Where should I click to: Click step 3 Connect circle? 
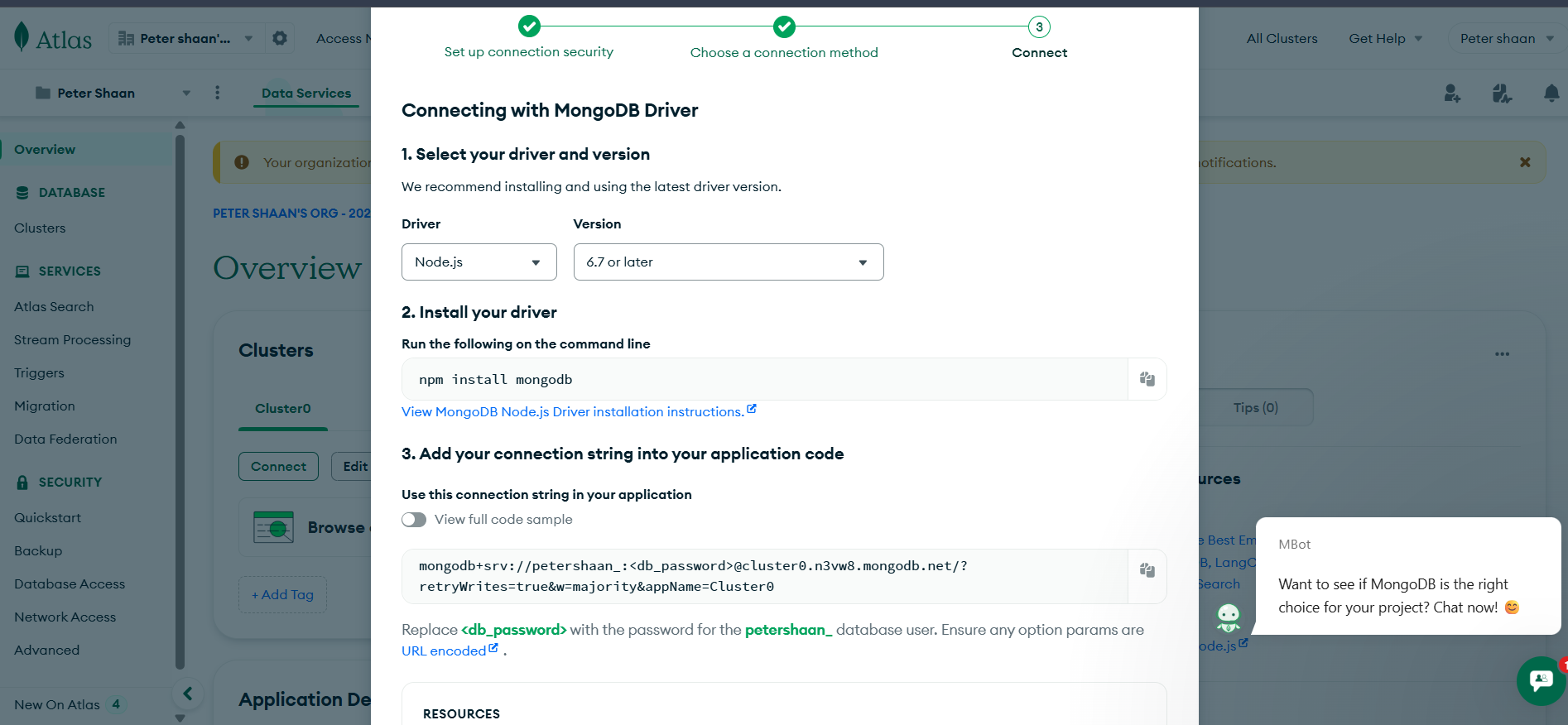pyautogui.click(x=1039, y=26)
